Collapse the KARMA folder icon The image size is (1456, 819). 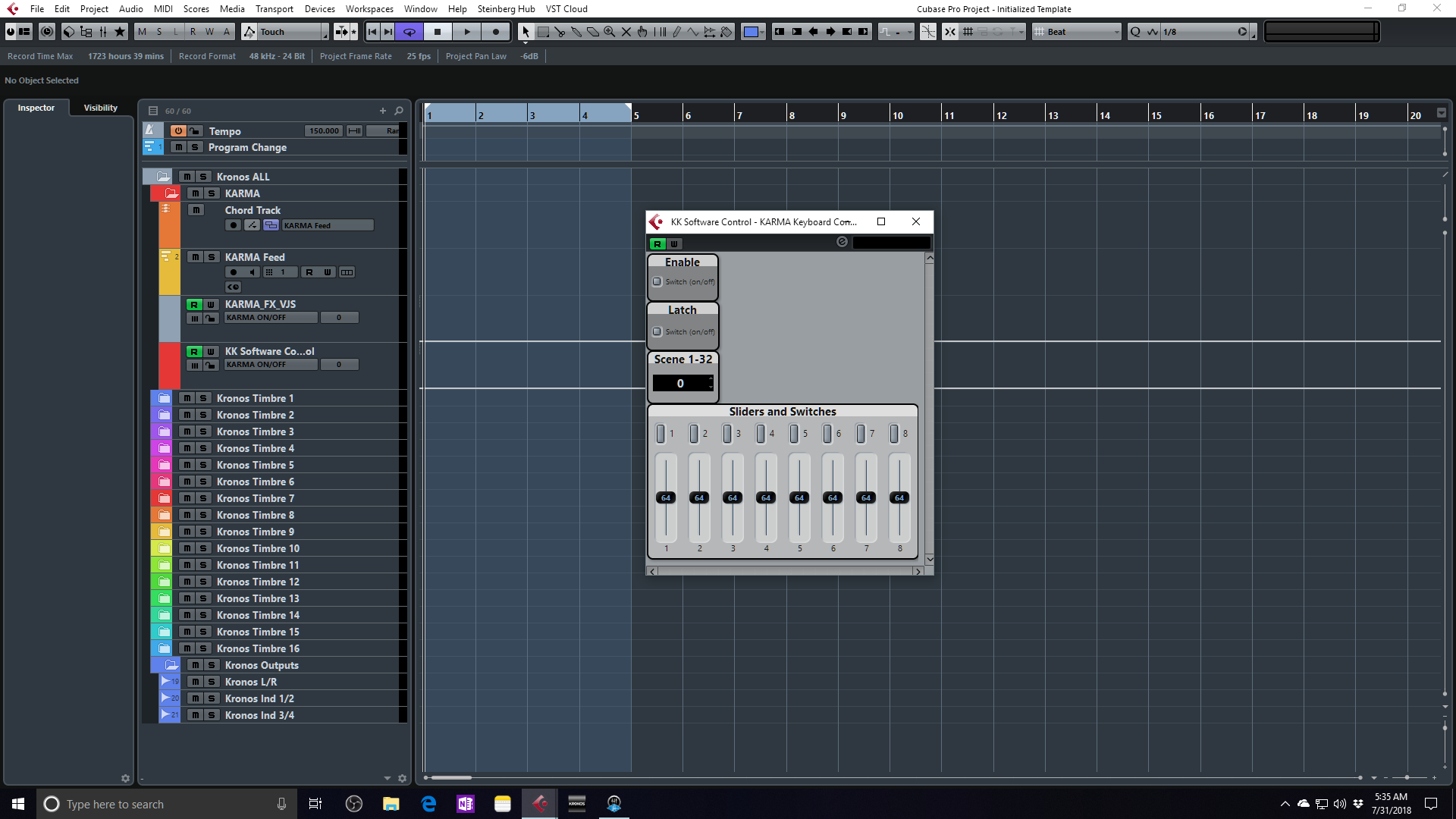171,193
